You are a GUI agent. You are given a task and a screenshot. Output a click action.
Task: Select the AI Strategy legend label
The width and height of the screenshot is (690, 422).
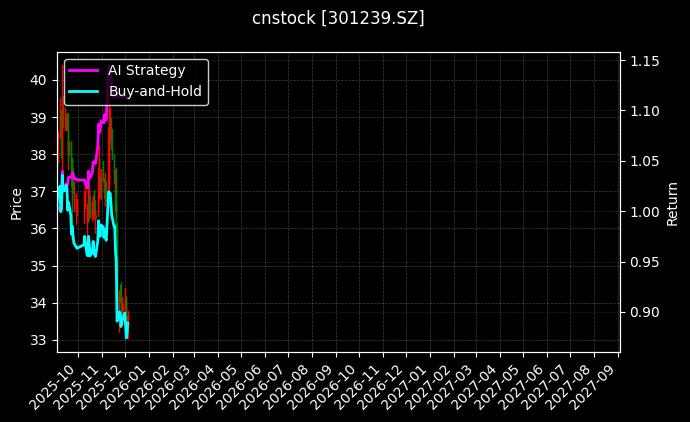146,71
